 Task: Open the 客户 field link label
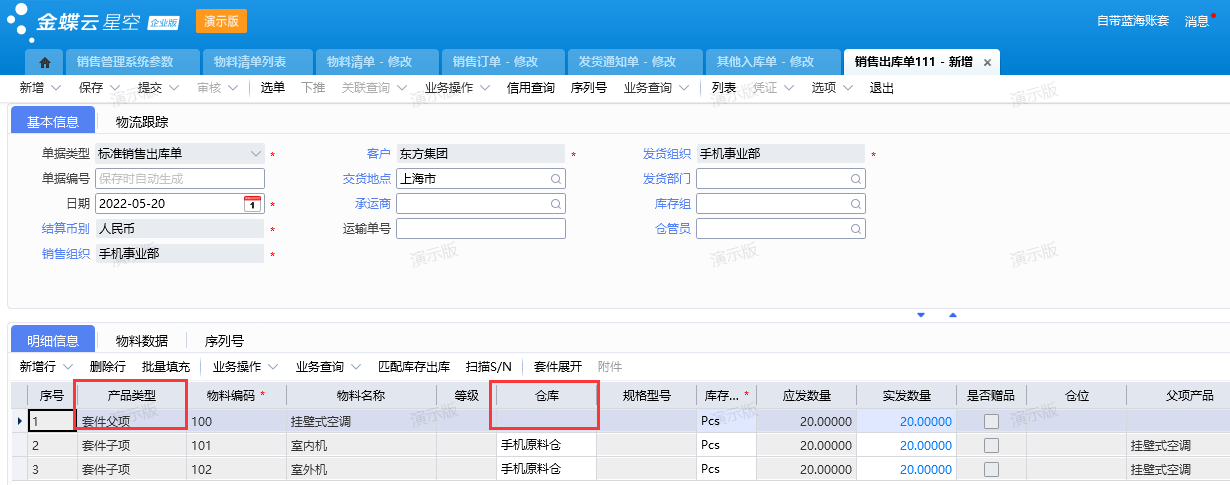[378, 154]
